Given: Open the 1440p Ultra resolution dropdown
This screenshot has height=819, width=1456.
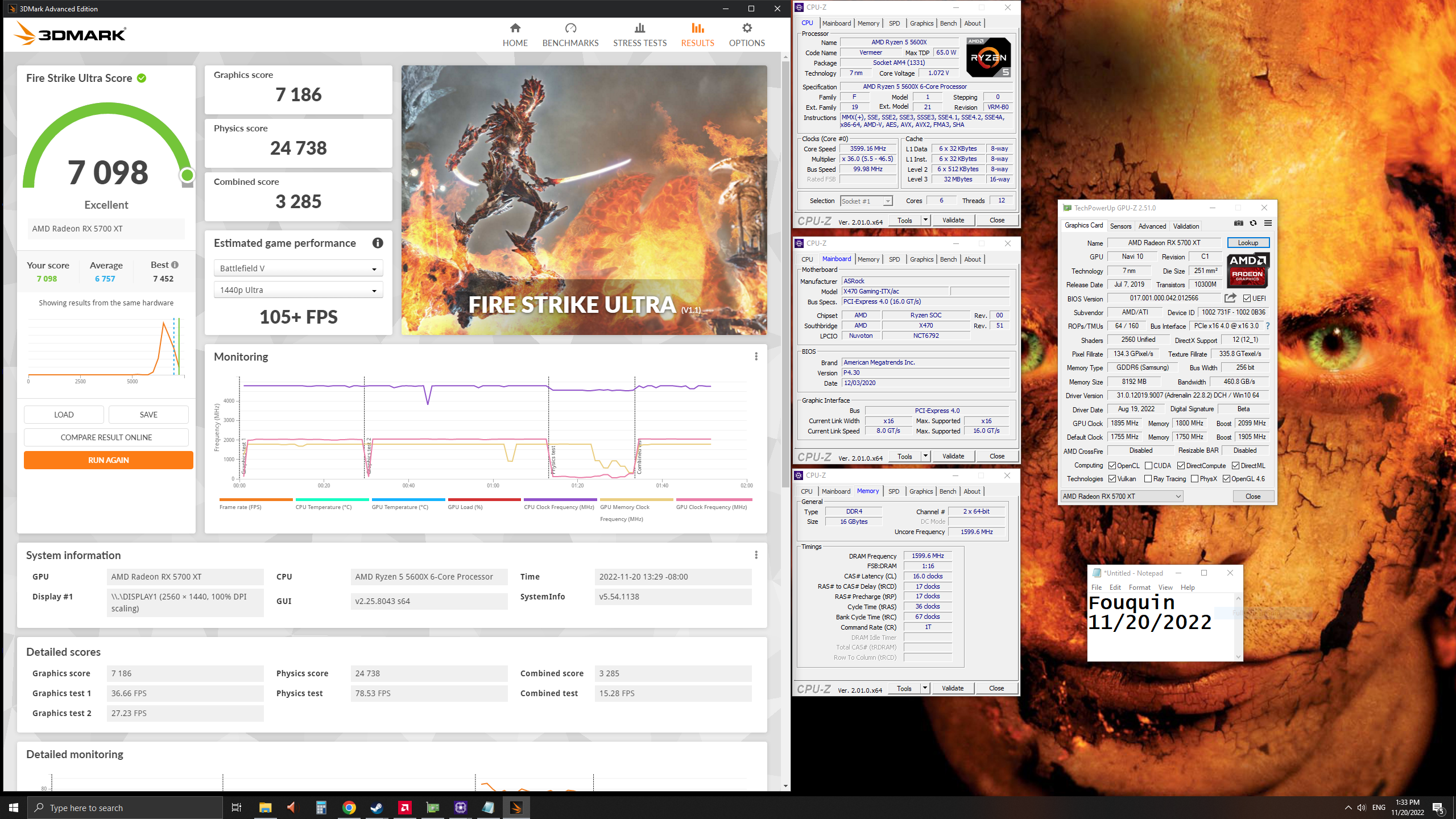Looking at the screenshot, I should click(298, 290).
